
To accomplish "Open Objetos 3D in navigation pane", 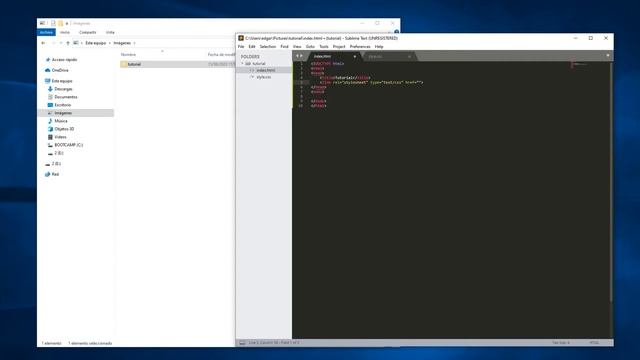I will coord(64,129).
